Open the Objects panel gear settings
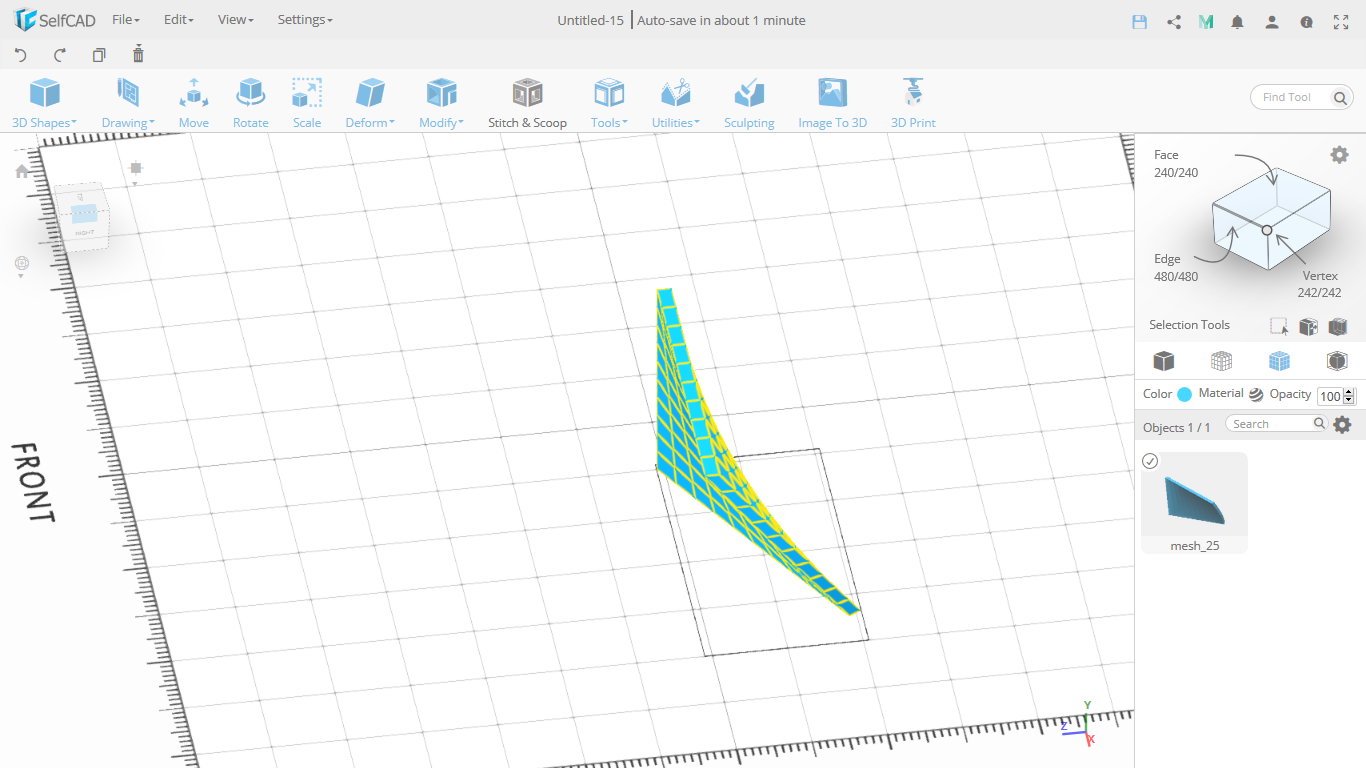The image size is (1366, 768). point(1342,424)
